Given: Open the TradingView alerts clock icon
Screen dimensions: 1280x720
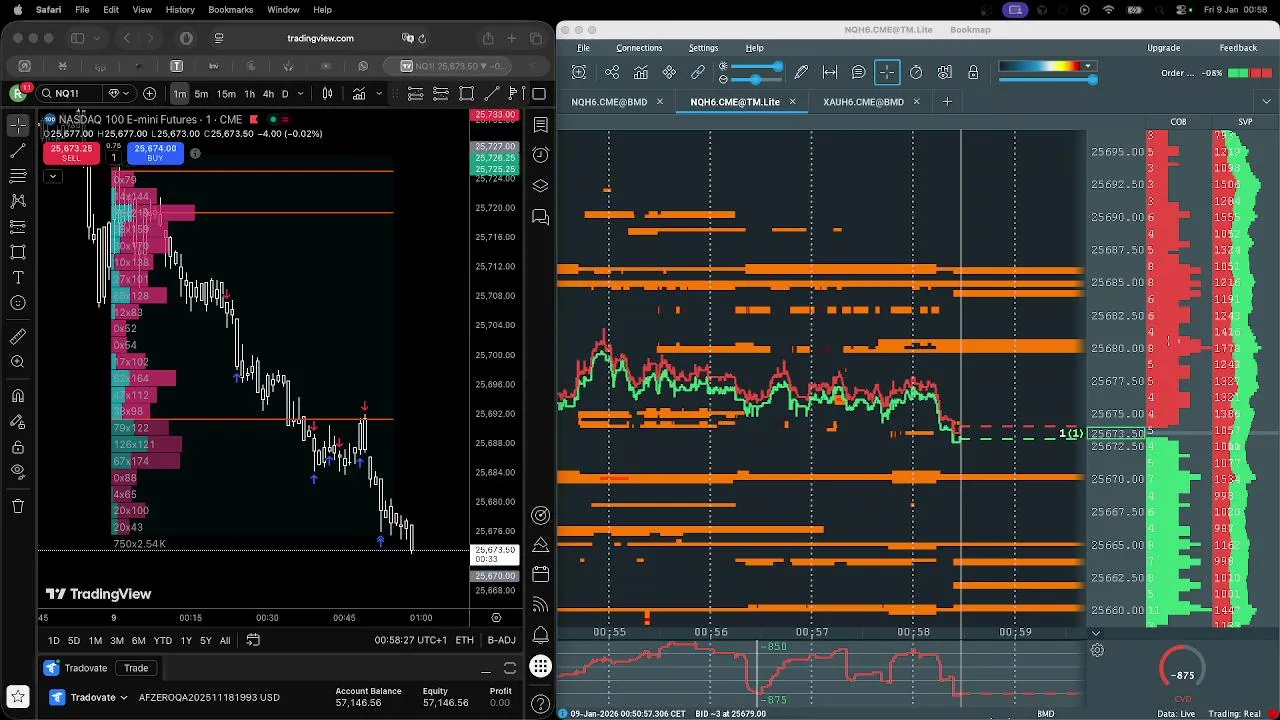Looking at the screenshot, I should (541, 155).
